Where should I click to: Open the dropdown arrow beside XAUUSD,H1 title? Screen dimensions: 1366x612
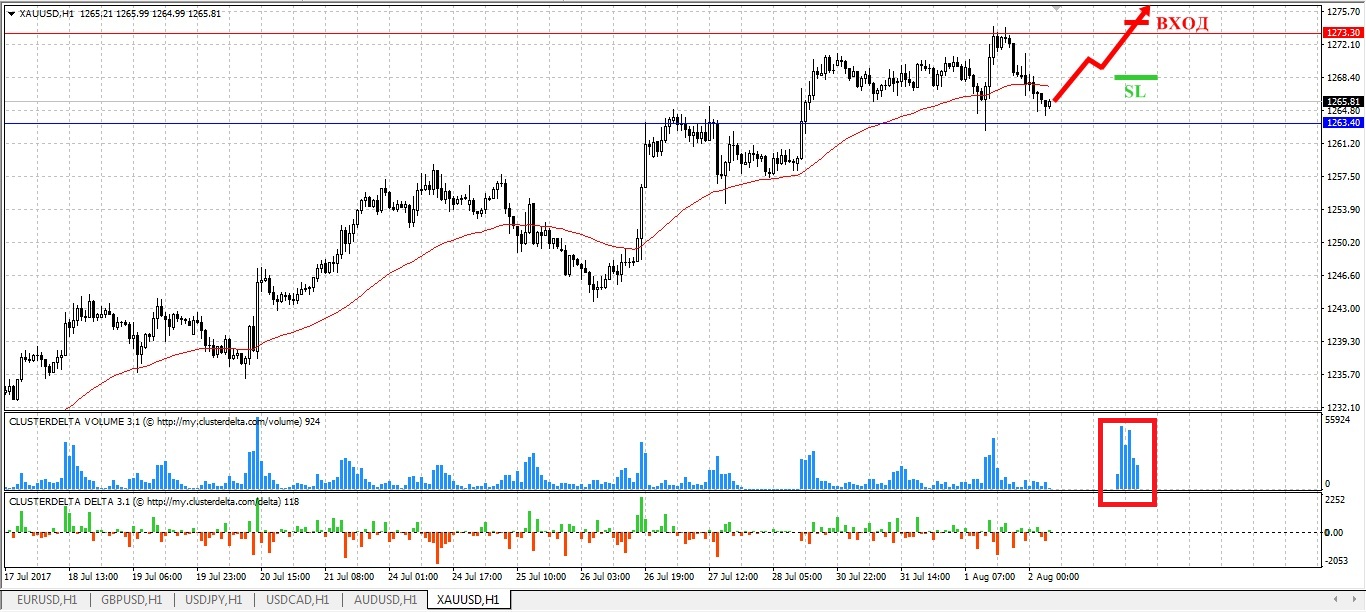click(10, 14)
